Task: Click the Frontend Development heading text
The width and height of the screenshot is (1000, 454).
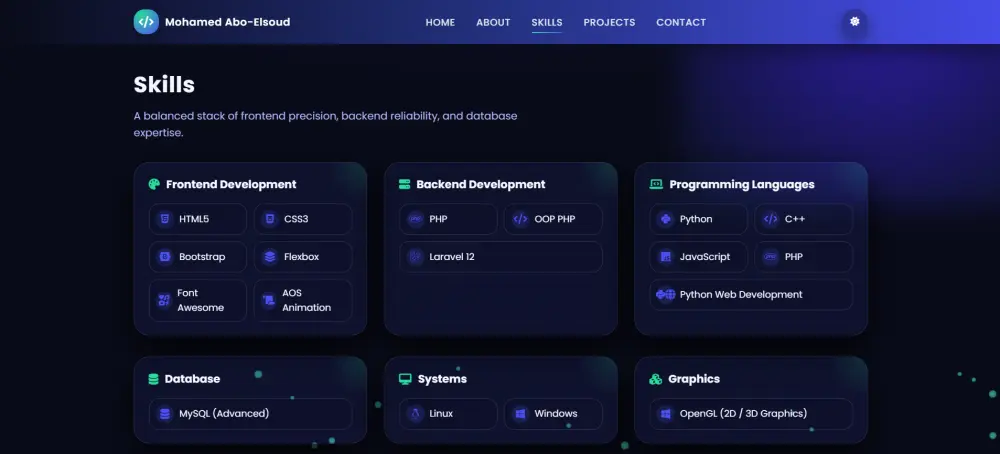Action: [231, 184]
